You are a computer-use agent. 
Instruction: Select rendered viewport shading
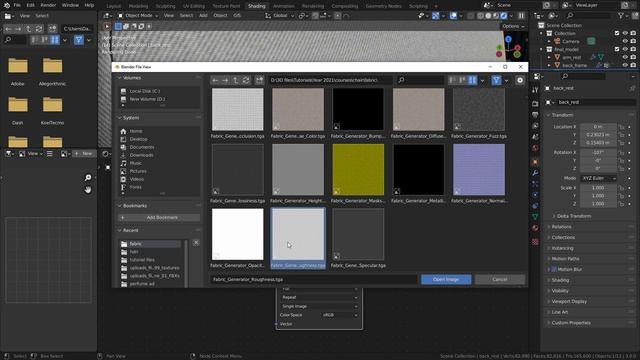(x=504, y=16)
